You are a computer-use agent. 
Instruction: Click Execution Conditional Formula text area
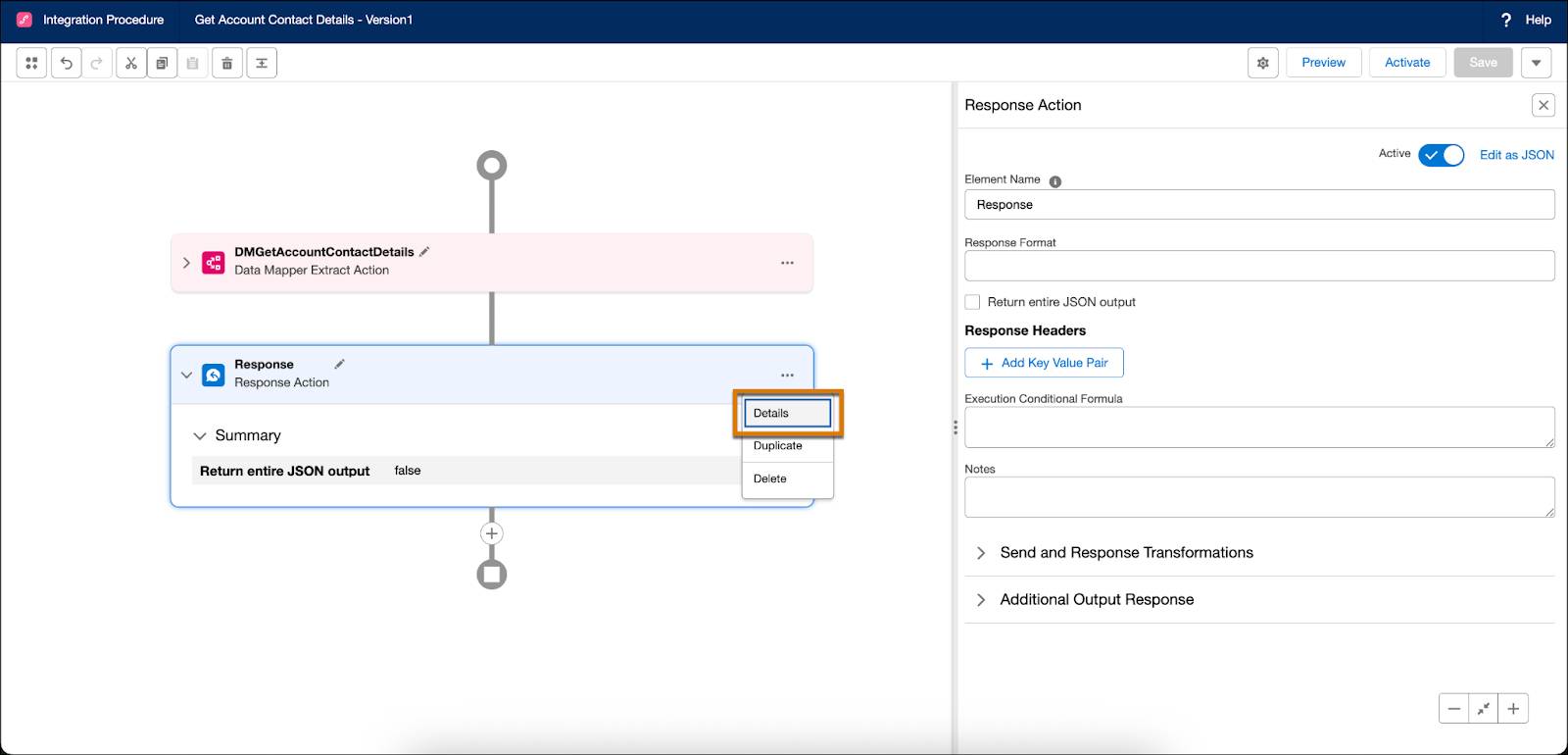pyautogui.click(x=1259, y=428)
